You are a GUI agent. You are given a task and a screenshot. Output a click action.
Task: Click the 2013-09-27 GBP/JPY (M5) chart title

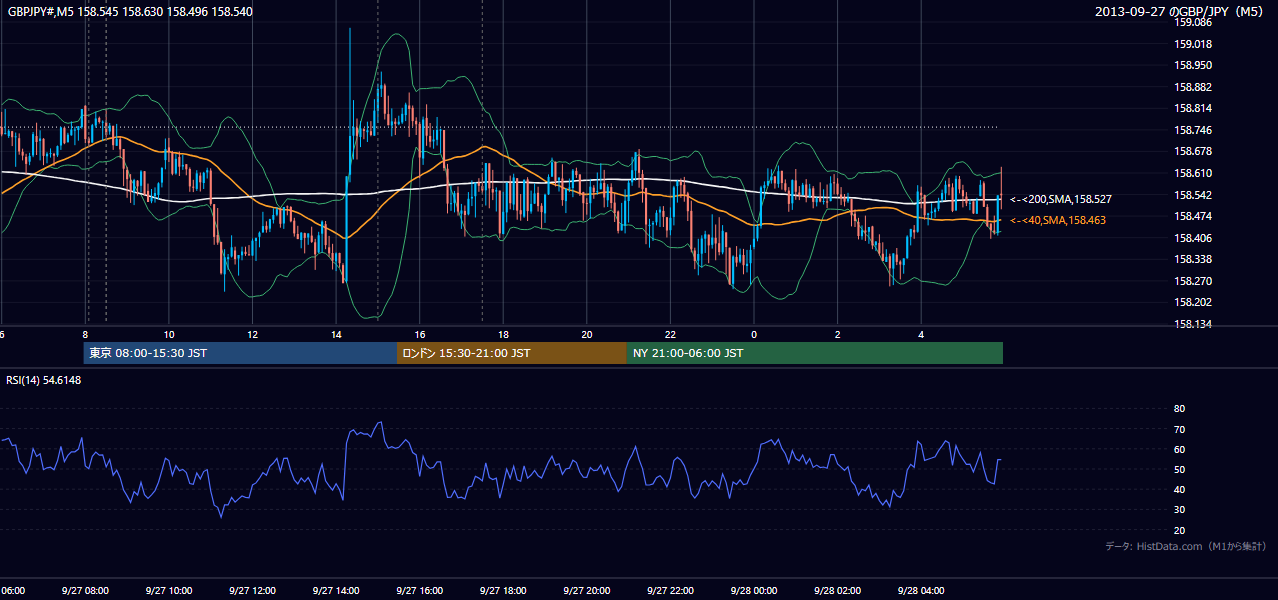pyautogui.click(x=1180, y=11)
